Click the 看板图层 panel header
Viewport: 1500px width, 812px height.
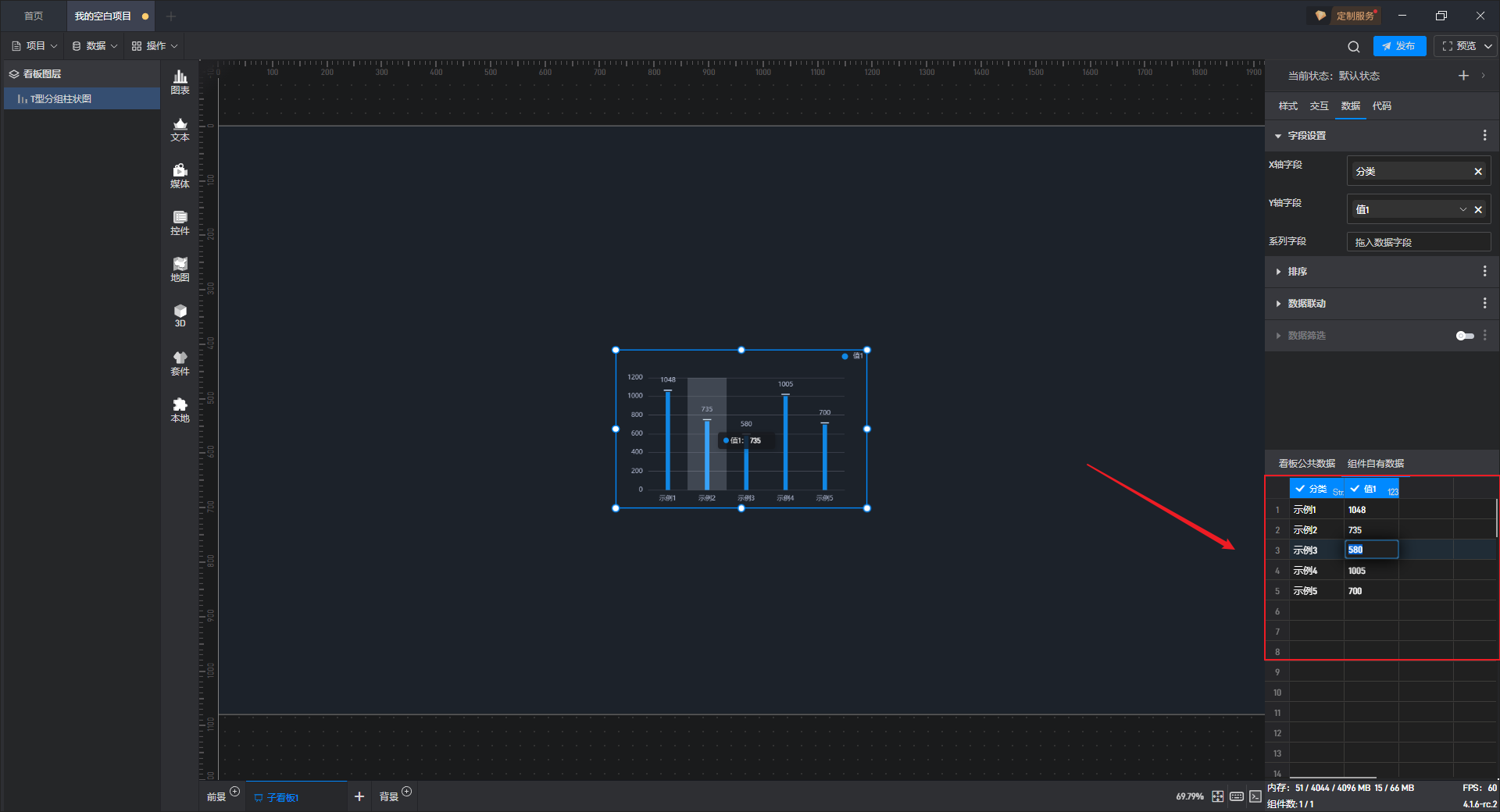pos(81,73)
